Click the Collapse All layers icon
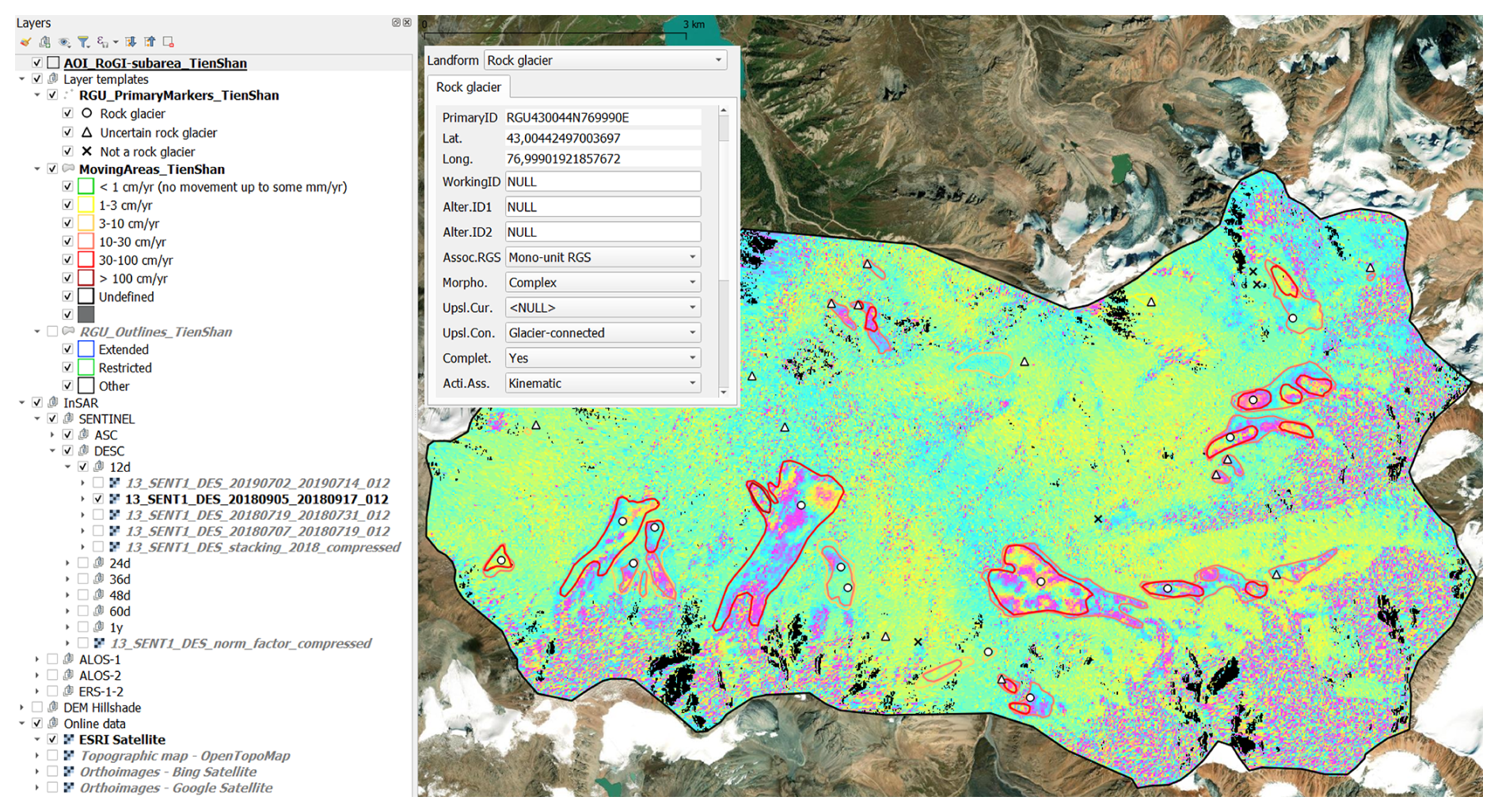The height and width of the screenshot is (812, 1498). (150, 42)
